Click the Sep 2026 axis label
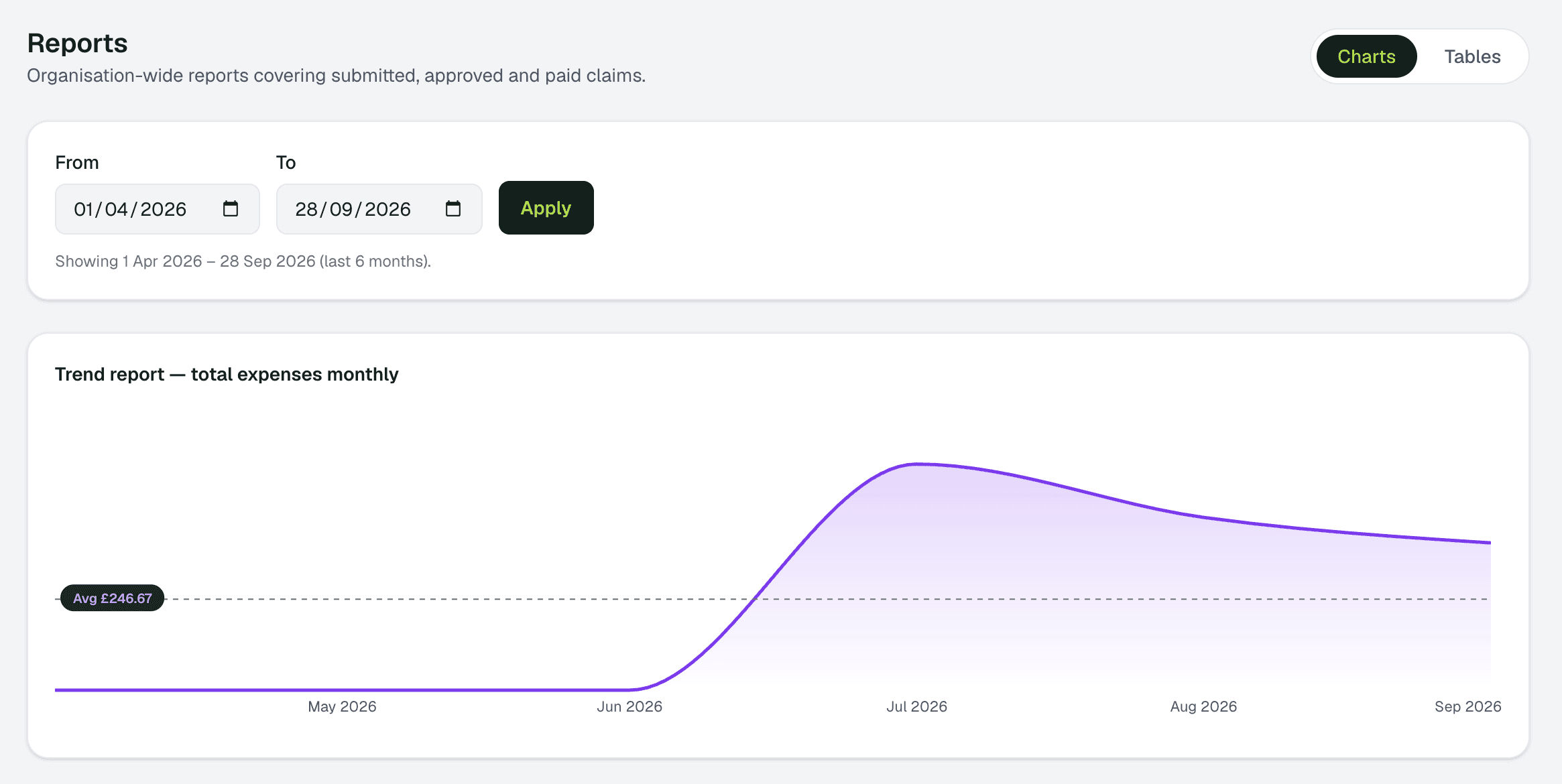Screen dimensions: 1562x784 [x=1467, y=706]
